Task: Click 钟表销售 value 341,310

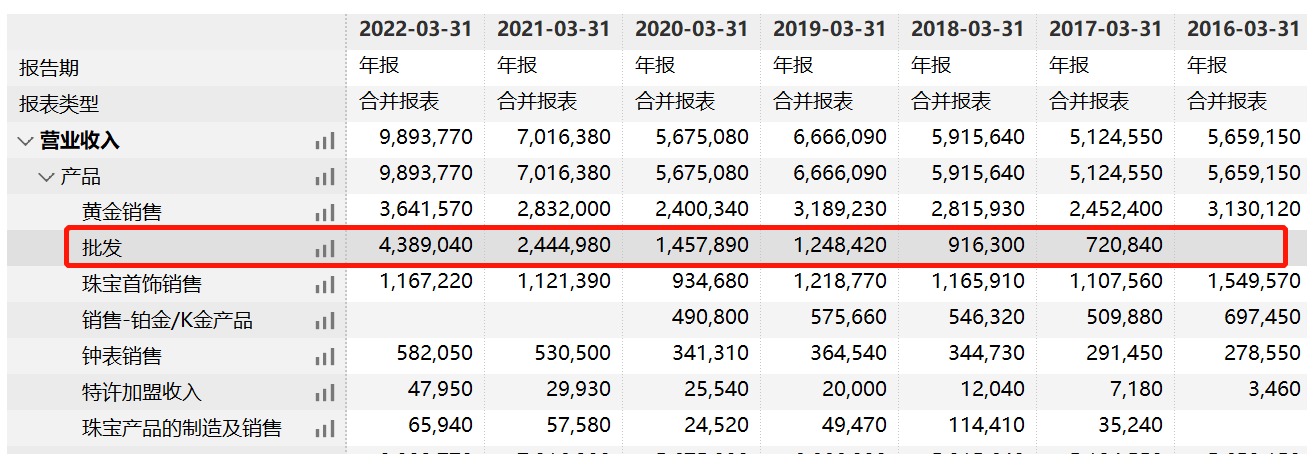Action: click(x=711, y=353)
